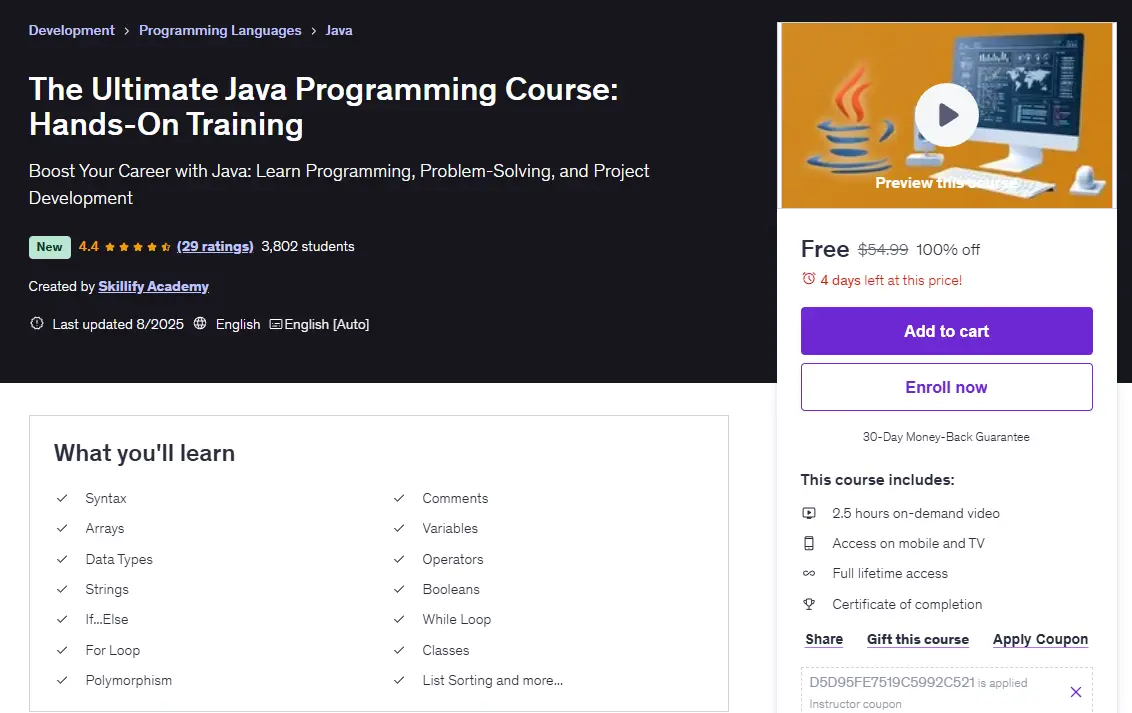Play the course preview video
The image size is (1132, 713).
coord(946,115)
